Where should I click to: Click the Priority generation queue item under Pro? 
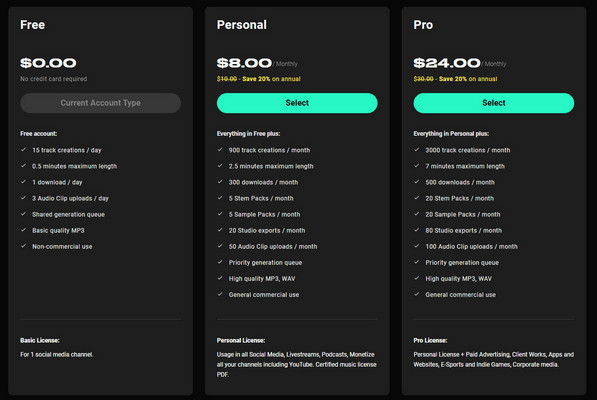462,263
